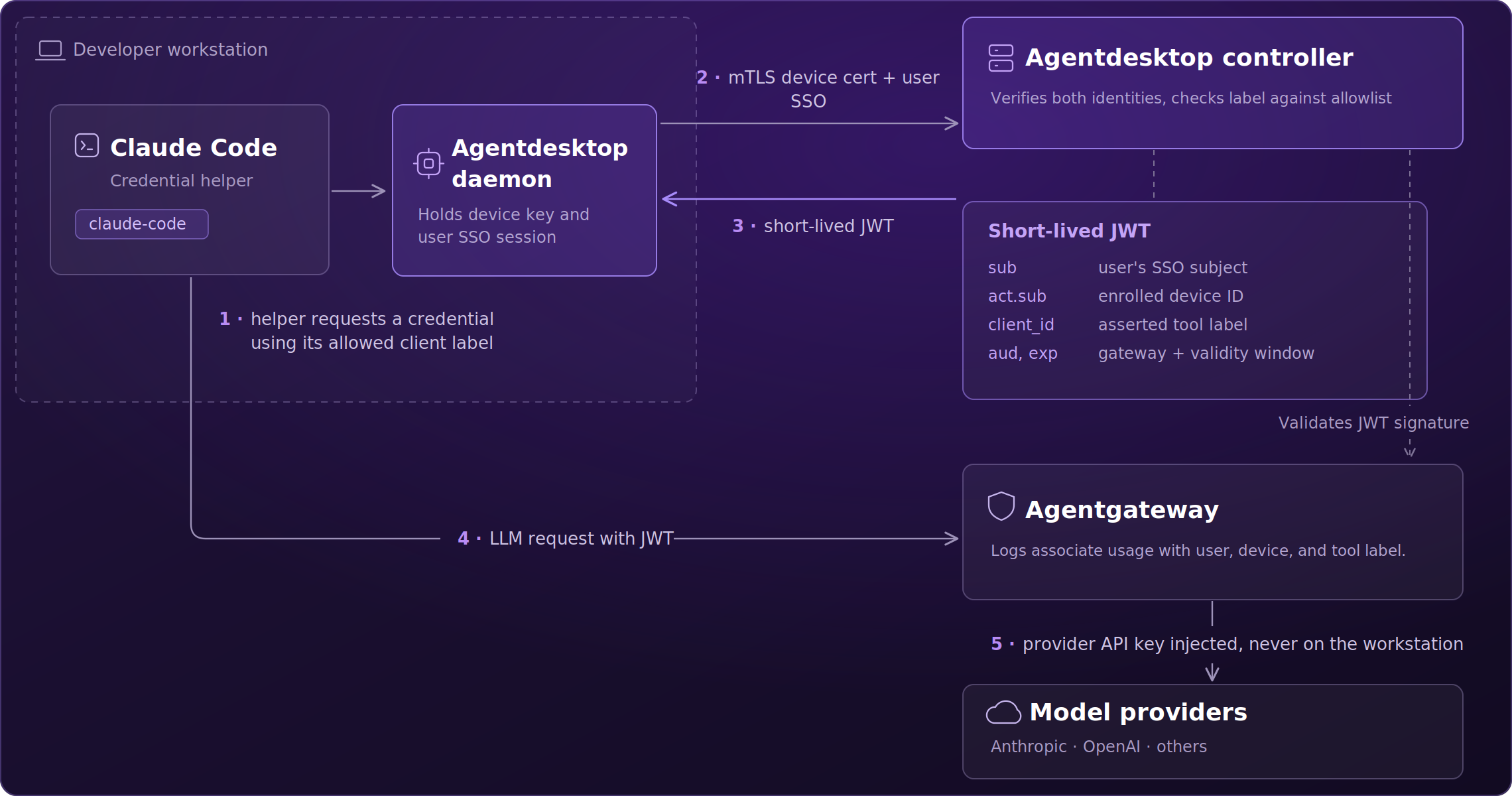The height and width of the screenshot is (796, 1512).
Task: Select the claude-code label chip
Action: tap(142, 224)
